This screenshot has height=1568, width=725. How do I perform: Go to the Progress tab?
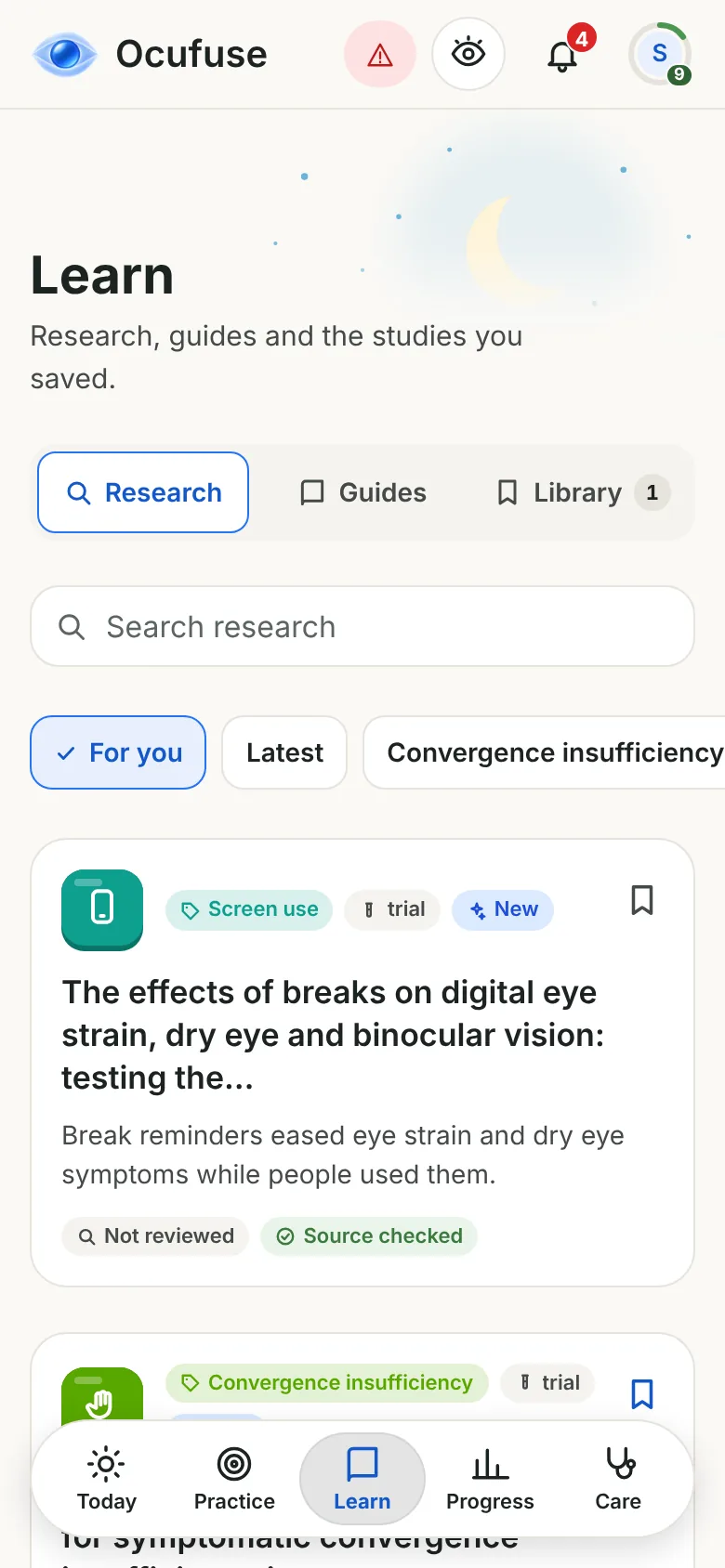point(490,1479)
